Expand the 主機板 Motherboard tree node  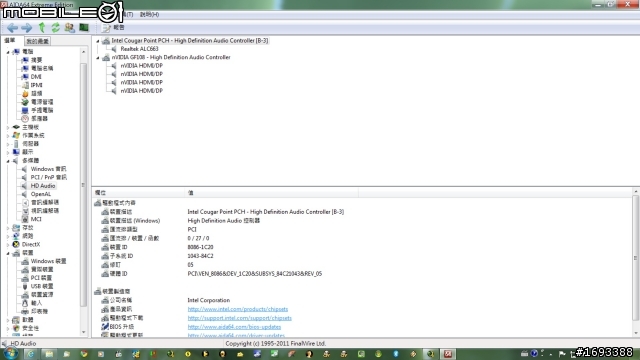coord(8,127)
